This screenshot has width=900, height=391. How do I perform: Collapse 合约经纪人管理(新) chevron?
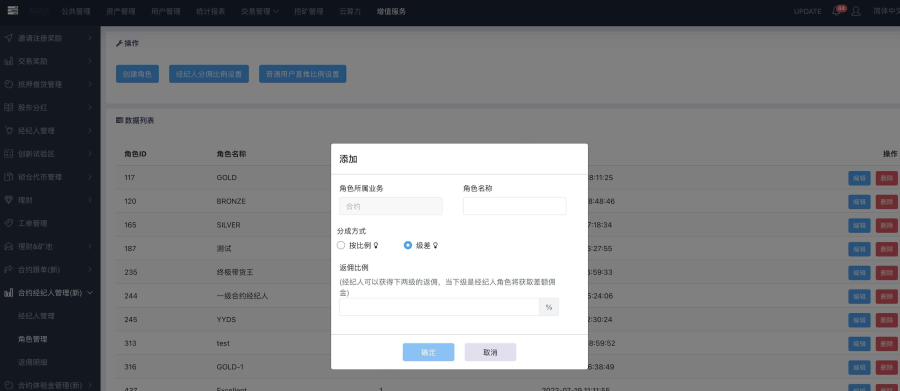(x=90, y=293)
